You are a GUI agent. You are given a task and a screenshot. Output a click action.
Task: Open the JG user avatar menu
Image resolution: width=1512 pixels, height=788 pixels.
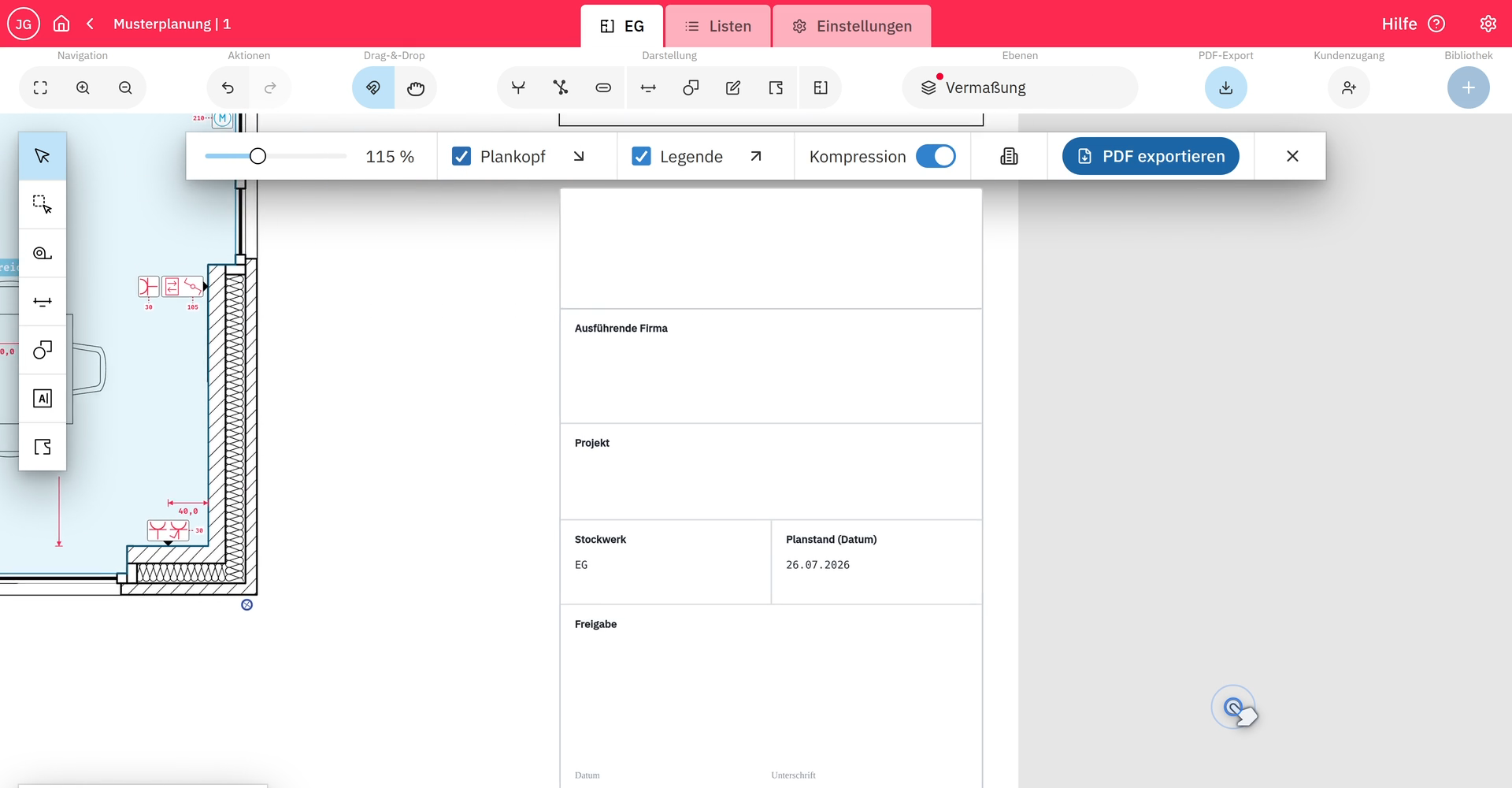tap(24, 24)
